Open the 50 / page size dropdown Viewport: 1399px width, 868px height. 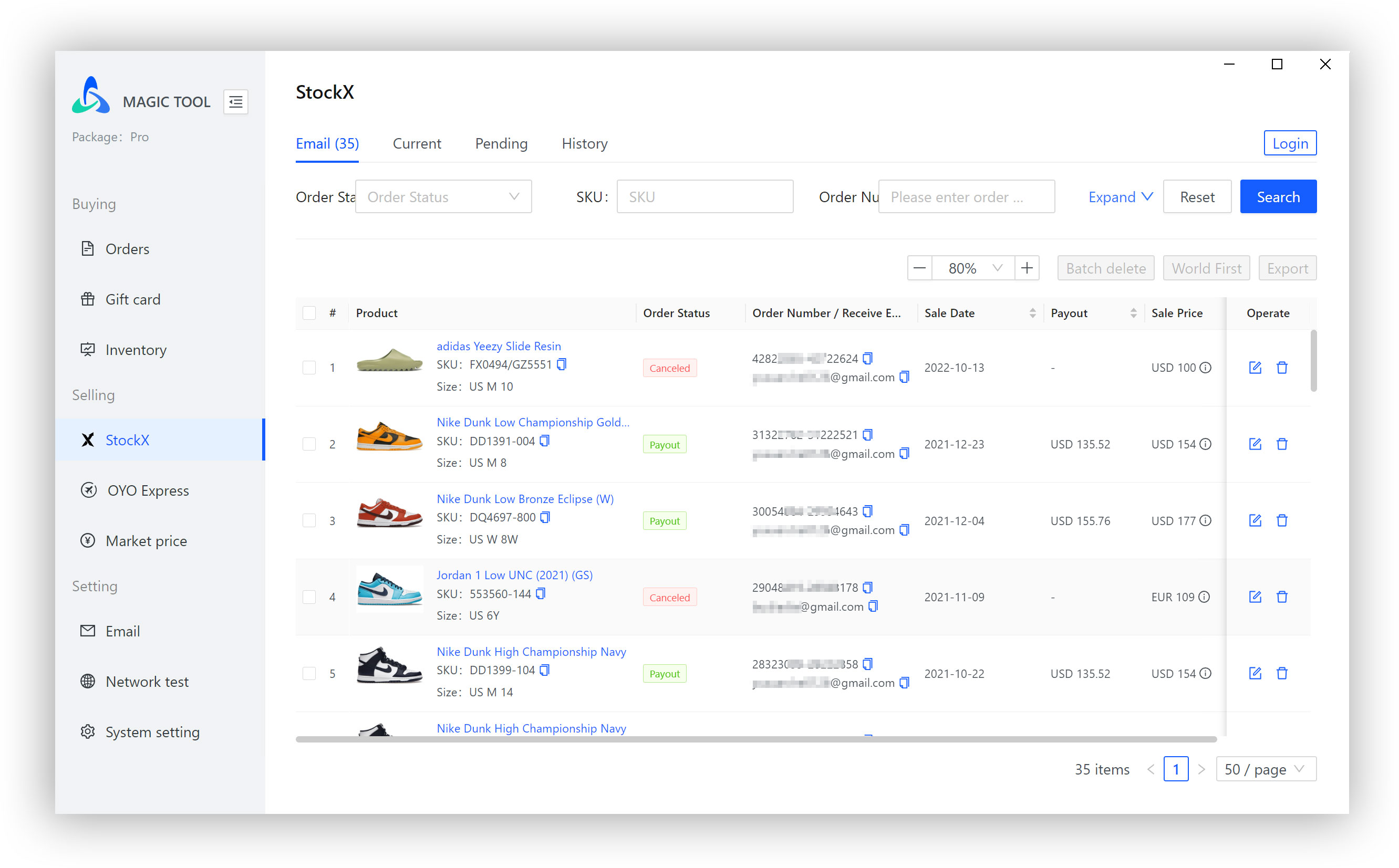click(1265, 769)
